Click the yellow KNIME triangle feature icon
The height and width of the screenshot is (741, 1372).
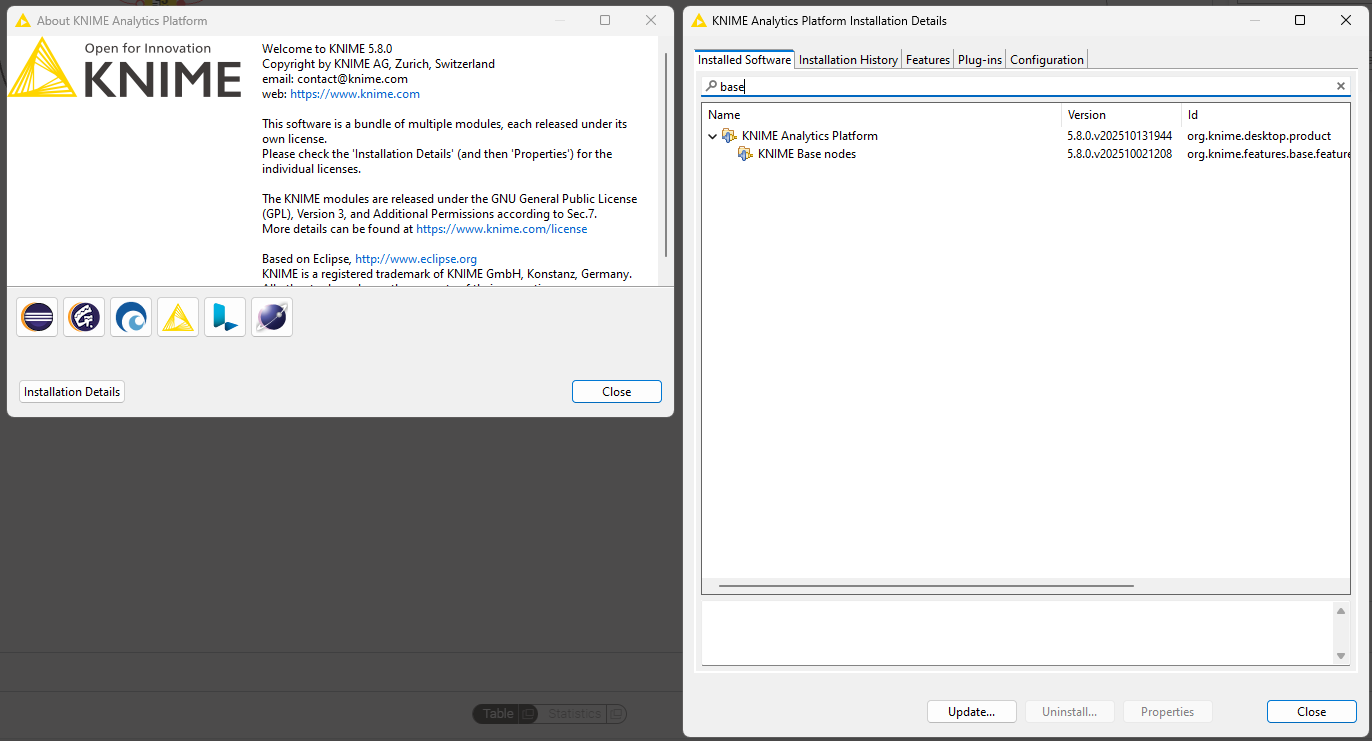178,317
